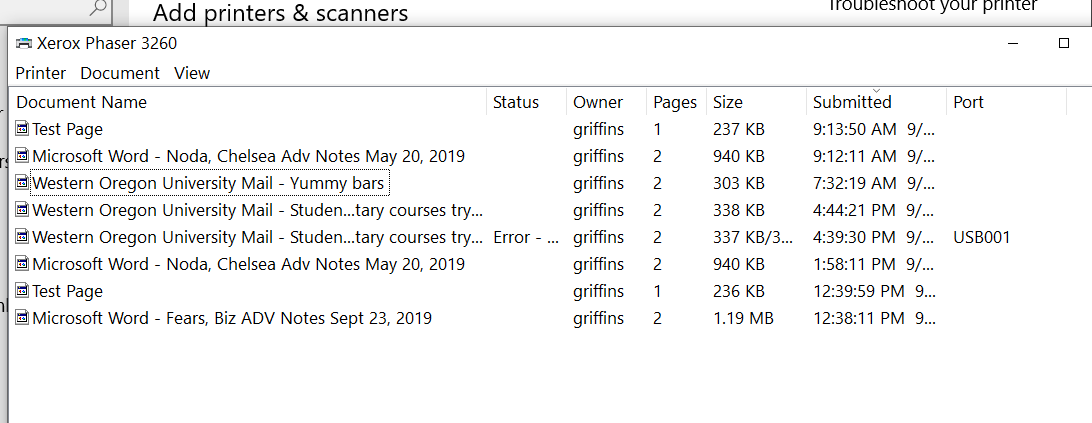This screenshot has width=1092, height=423.
Task: Click icon of Noda notes job submitted 9:12:11 AM
Action: (x=22, y=156)
